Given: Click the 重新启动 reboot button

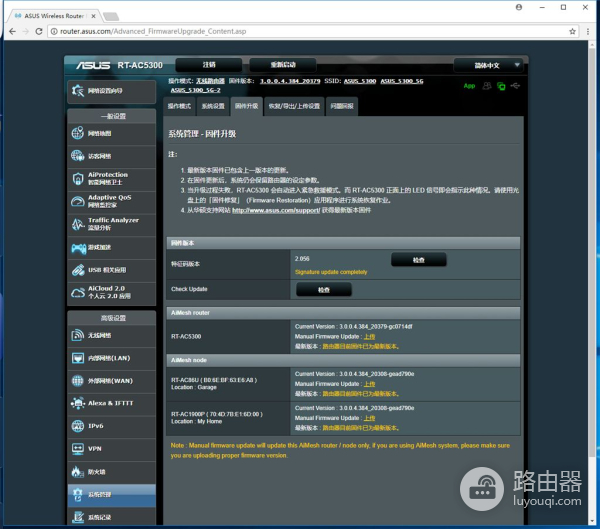Looking at the screenshot, I should pos(284,65).
